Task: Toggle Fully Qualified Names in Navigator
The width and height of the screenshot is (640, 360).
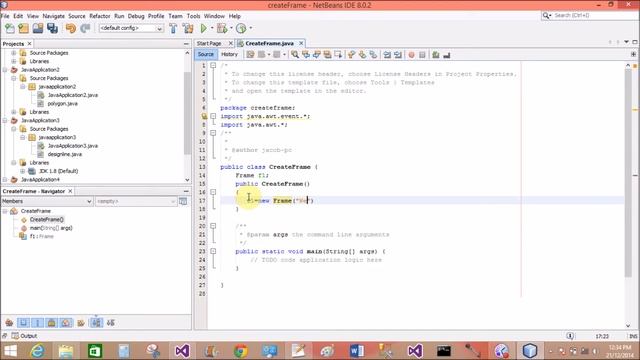Action: click(x=81, y=323)
